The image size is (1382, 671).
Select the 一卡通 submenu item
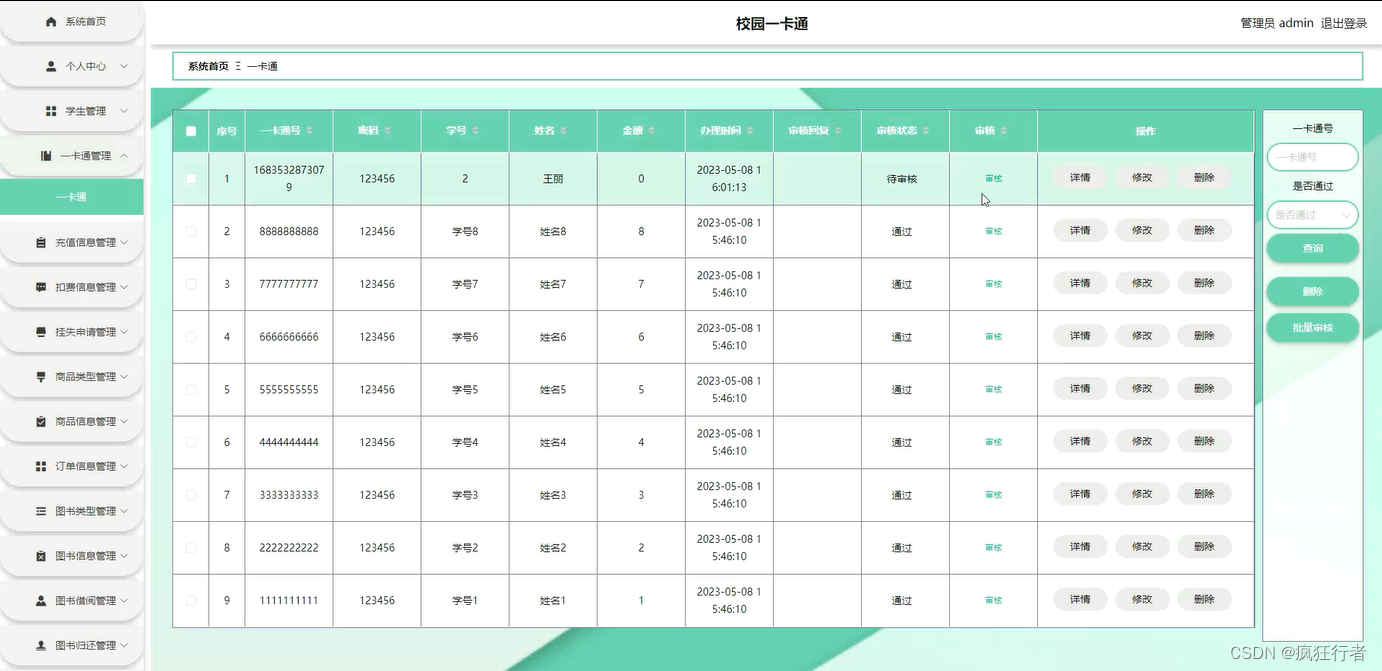(71, 197)
